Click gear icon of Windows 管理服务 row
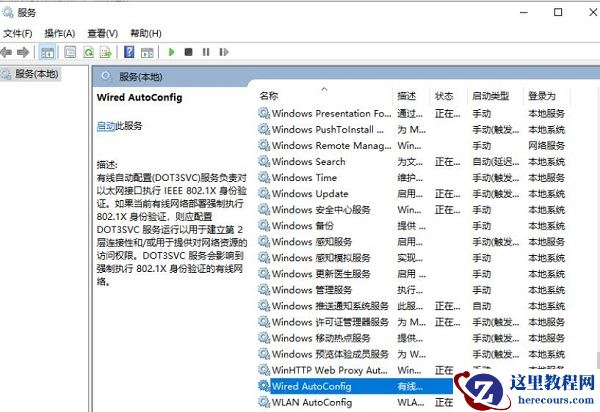The width and height of the screenshot is (600, 412). (264, 290)
